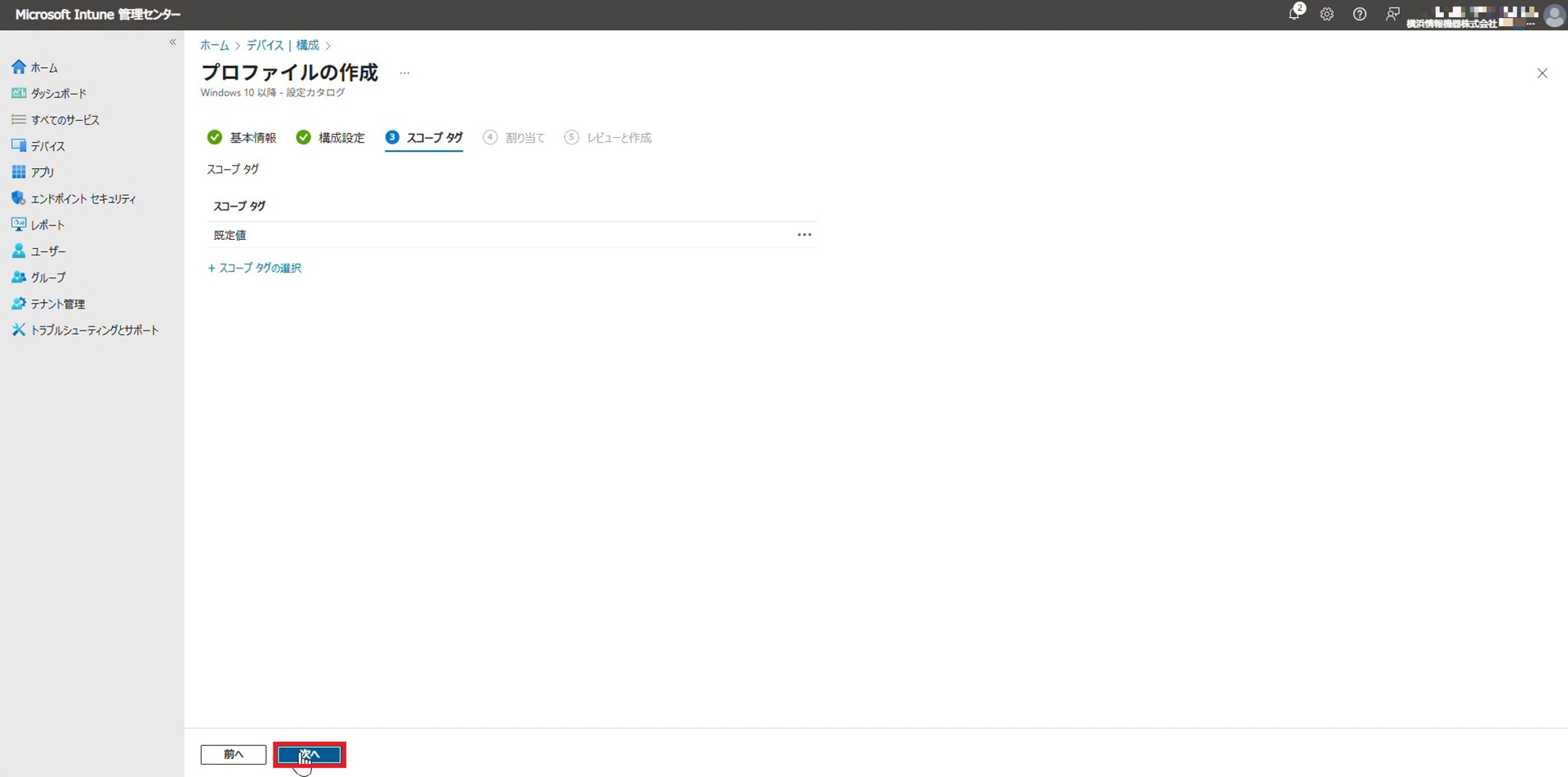Collapse the left navigation sidebar

click(172, 42)
